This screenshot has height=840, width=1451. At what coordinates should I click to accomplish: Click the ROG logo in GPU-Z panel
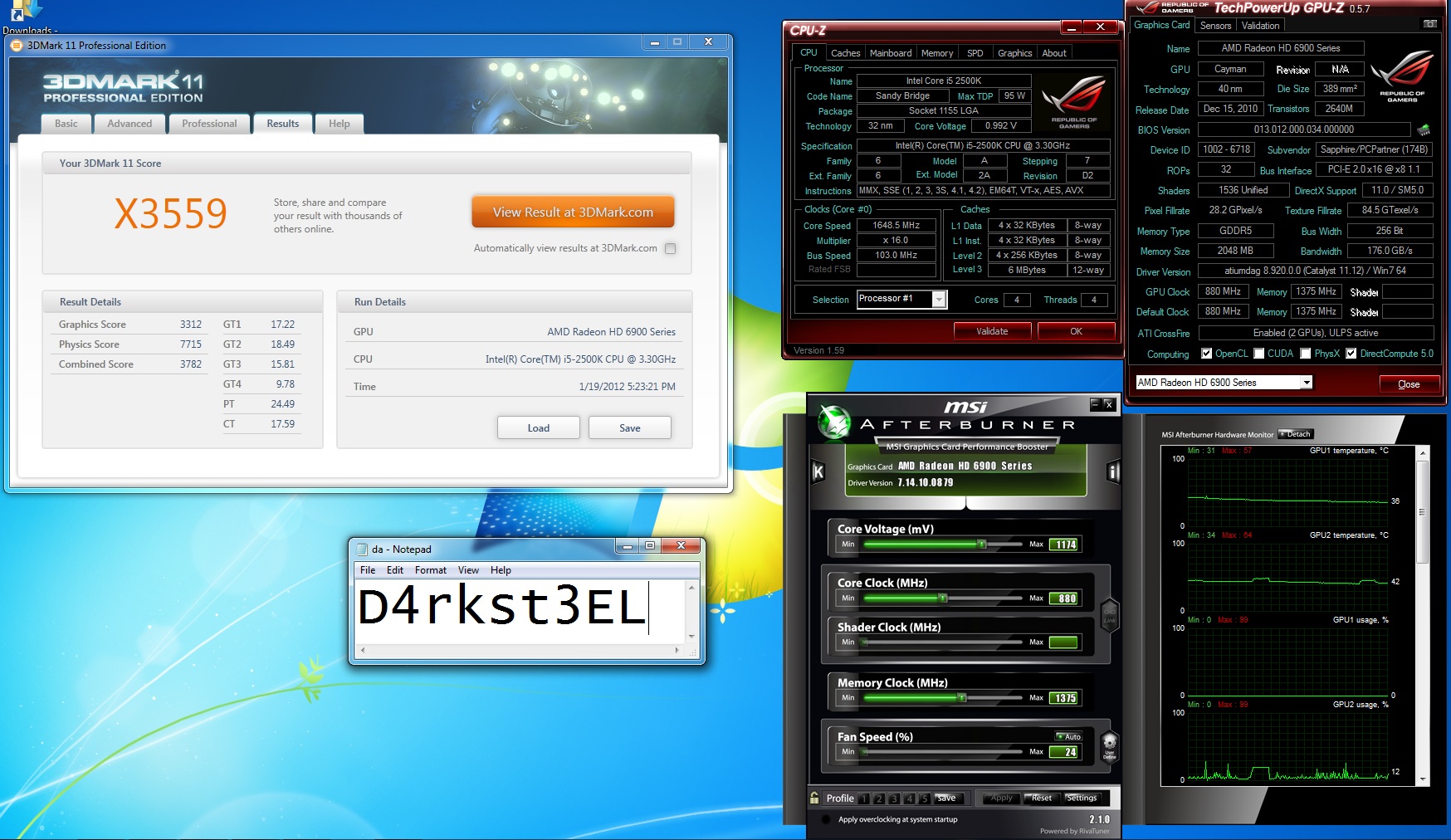click(1402, 76)
